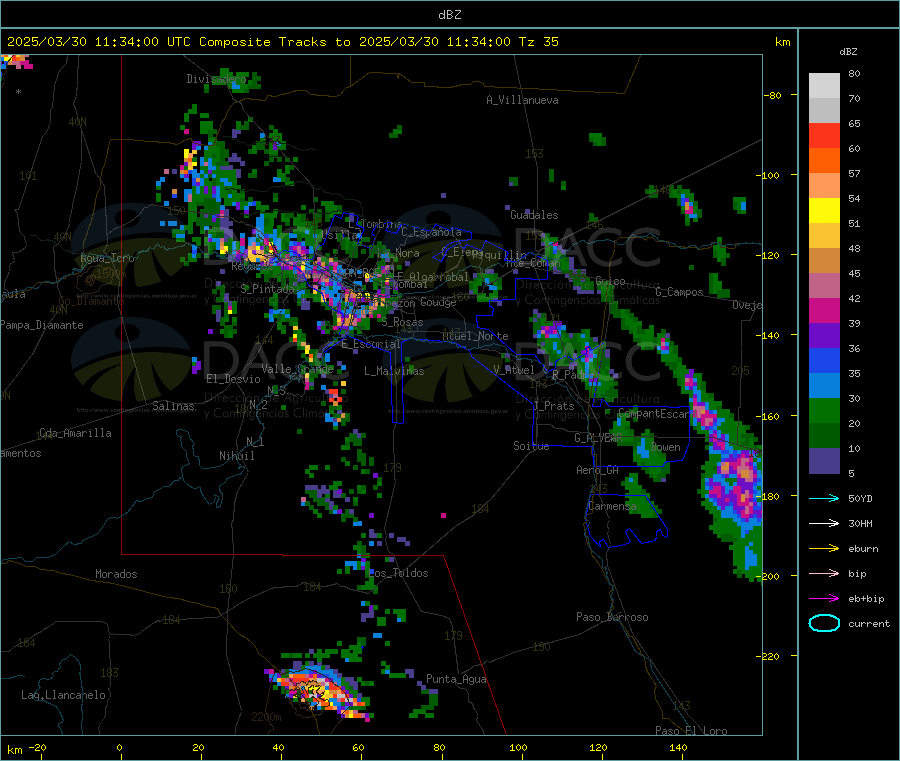Click the 'E_Escorial' place label
900x761 pixels.
tap(371, 344)
